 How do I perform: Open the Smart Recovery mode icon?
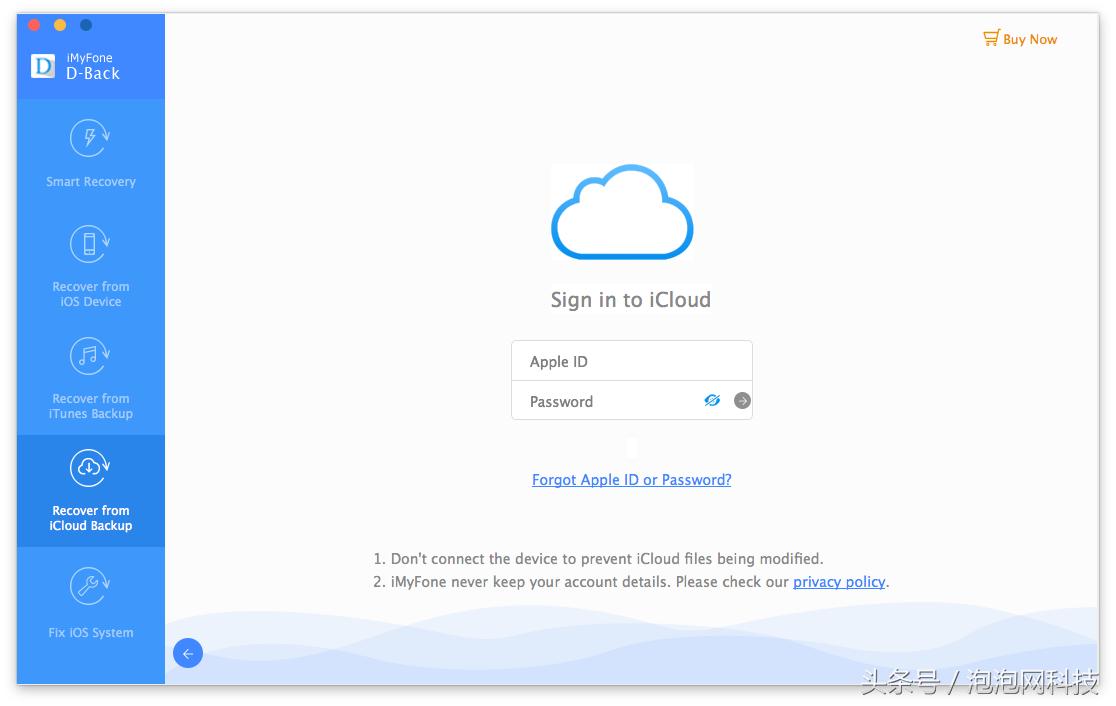coord(90,139)
